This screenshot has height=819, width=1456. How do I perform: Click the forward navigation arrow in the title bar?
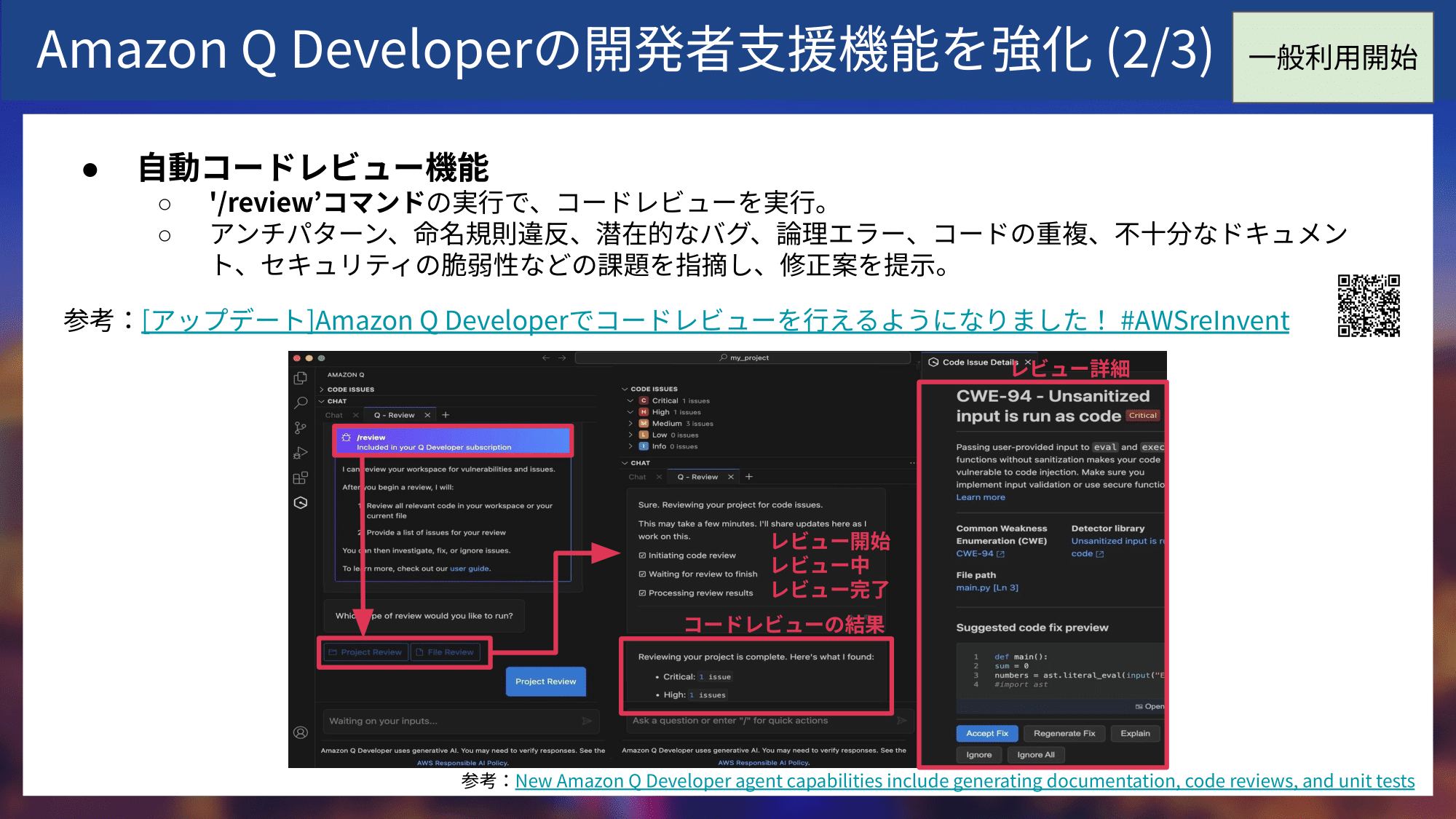(x=562, y=357)
